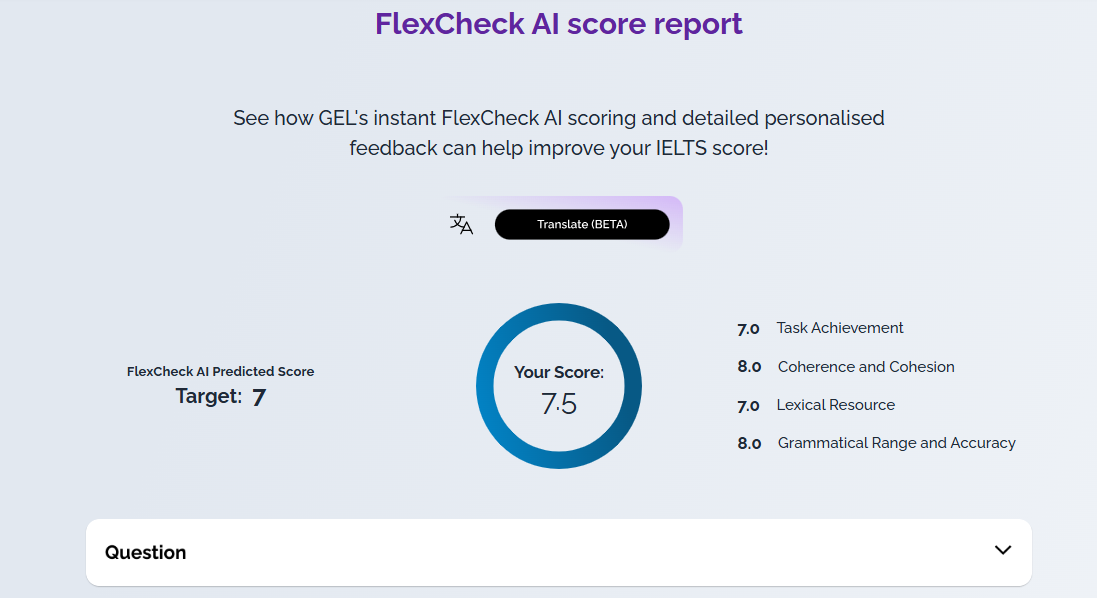Click the blue circular score progress ring

tap(485, 386)
